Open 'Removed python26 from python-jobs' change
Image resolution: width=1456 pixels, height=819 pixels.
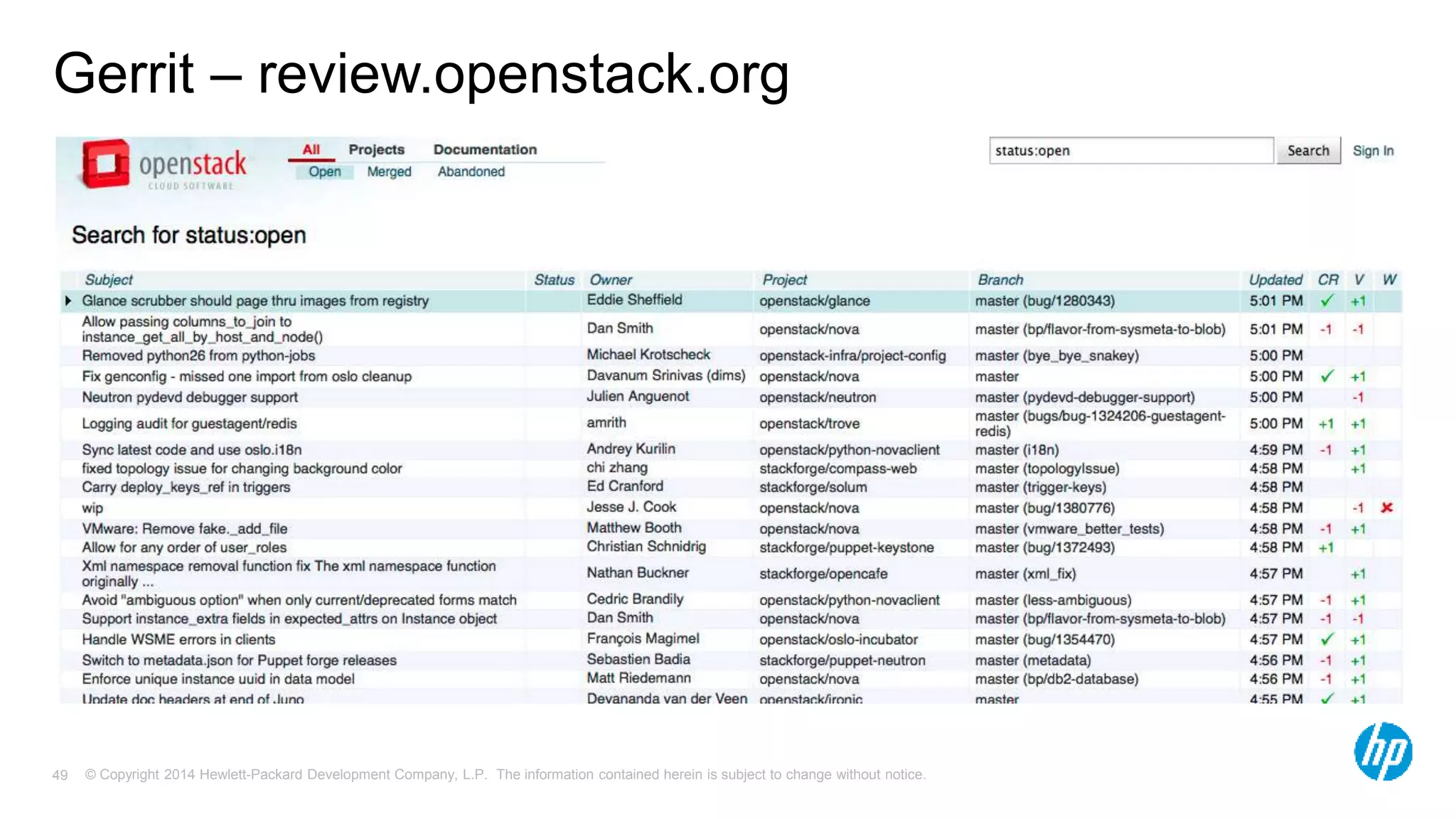198,355
